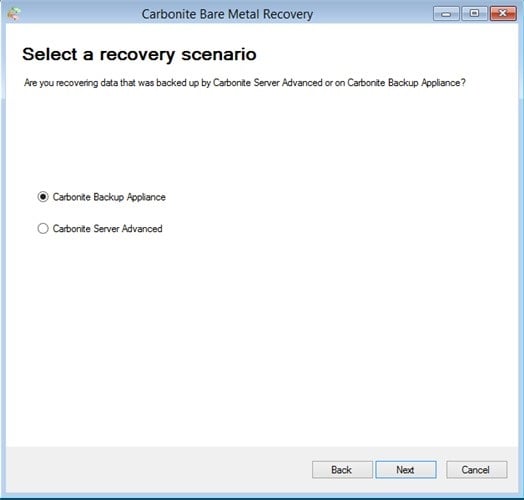Click the 'Carbonite Bare Metal Recovery' window title

pyautogui.click(x=227, y=14)
